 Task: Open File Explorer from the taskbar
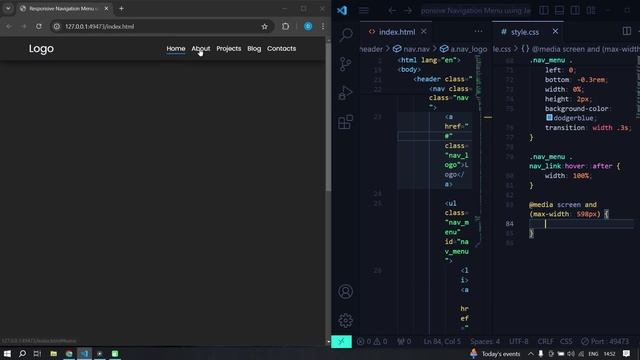(53, 353)
